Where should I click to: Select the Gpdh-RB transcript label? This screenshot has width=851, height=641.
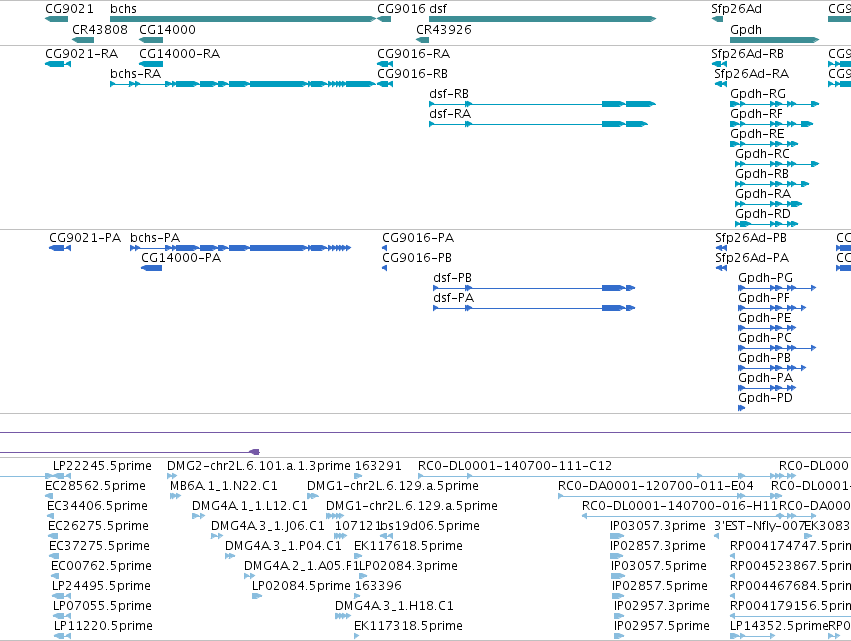pyautogui.click(x=762, y=174)
